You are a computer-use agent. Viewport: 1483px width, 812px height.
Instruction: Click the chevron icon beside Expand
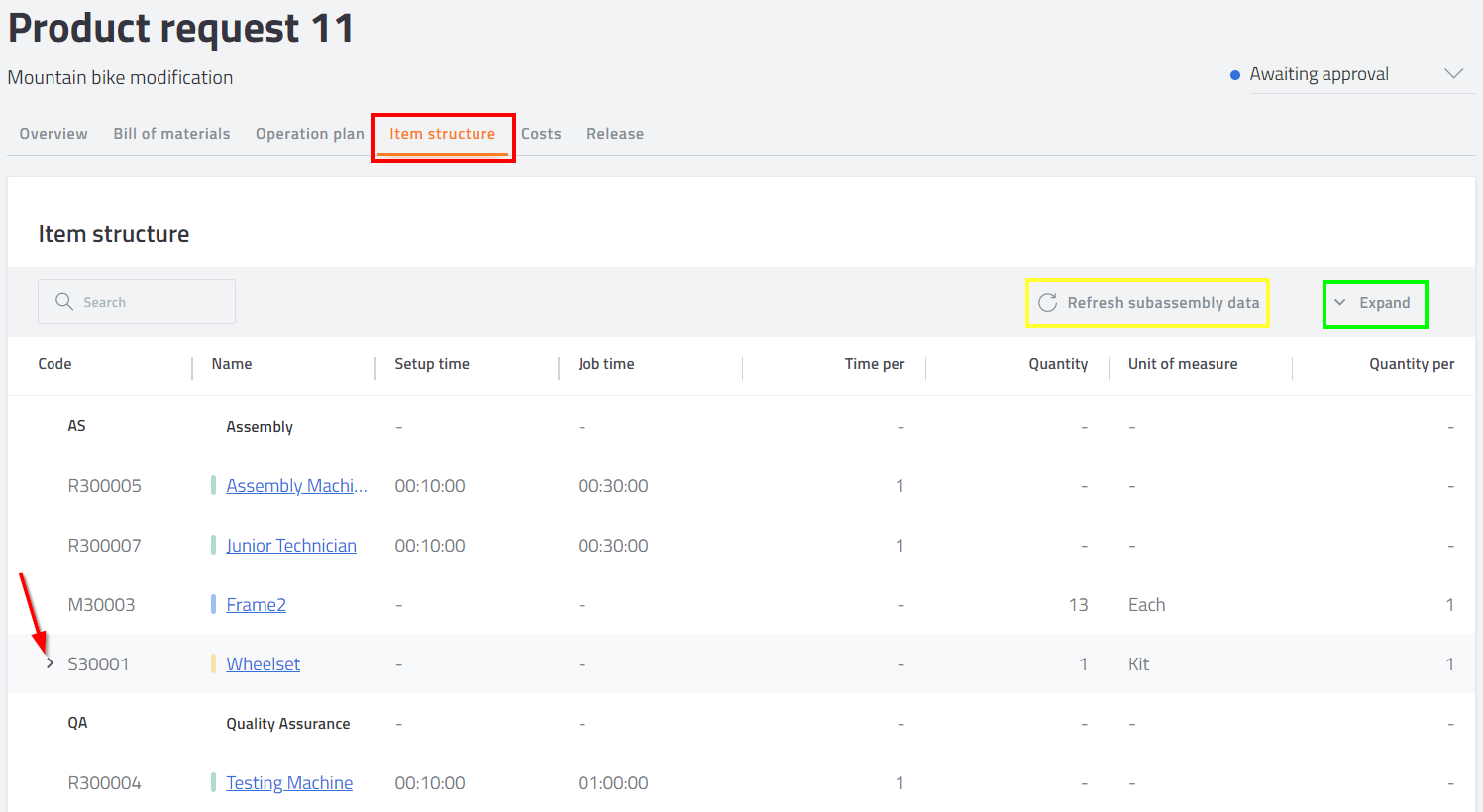coord(1340,303)
